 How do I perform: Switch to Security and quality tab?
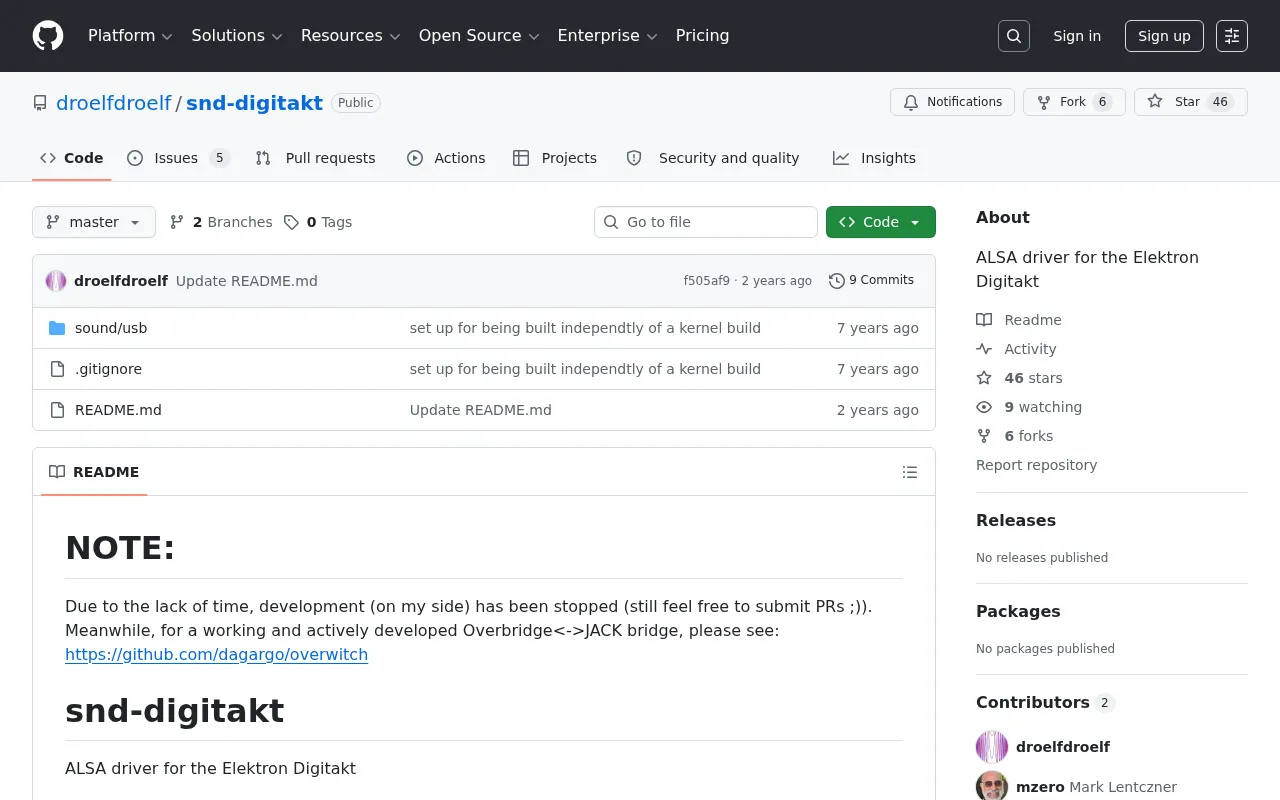pos(713,158)
